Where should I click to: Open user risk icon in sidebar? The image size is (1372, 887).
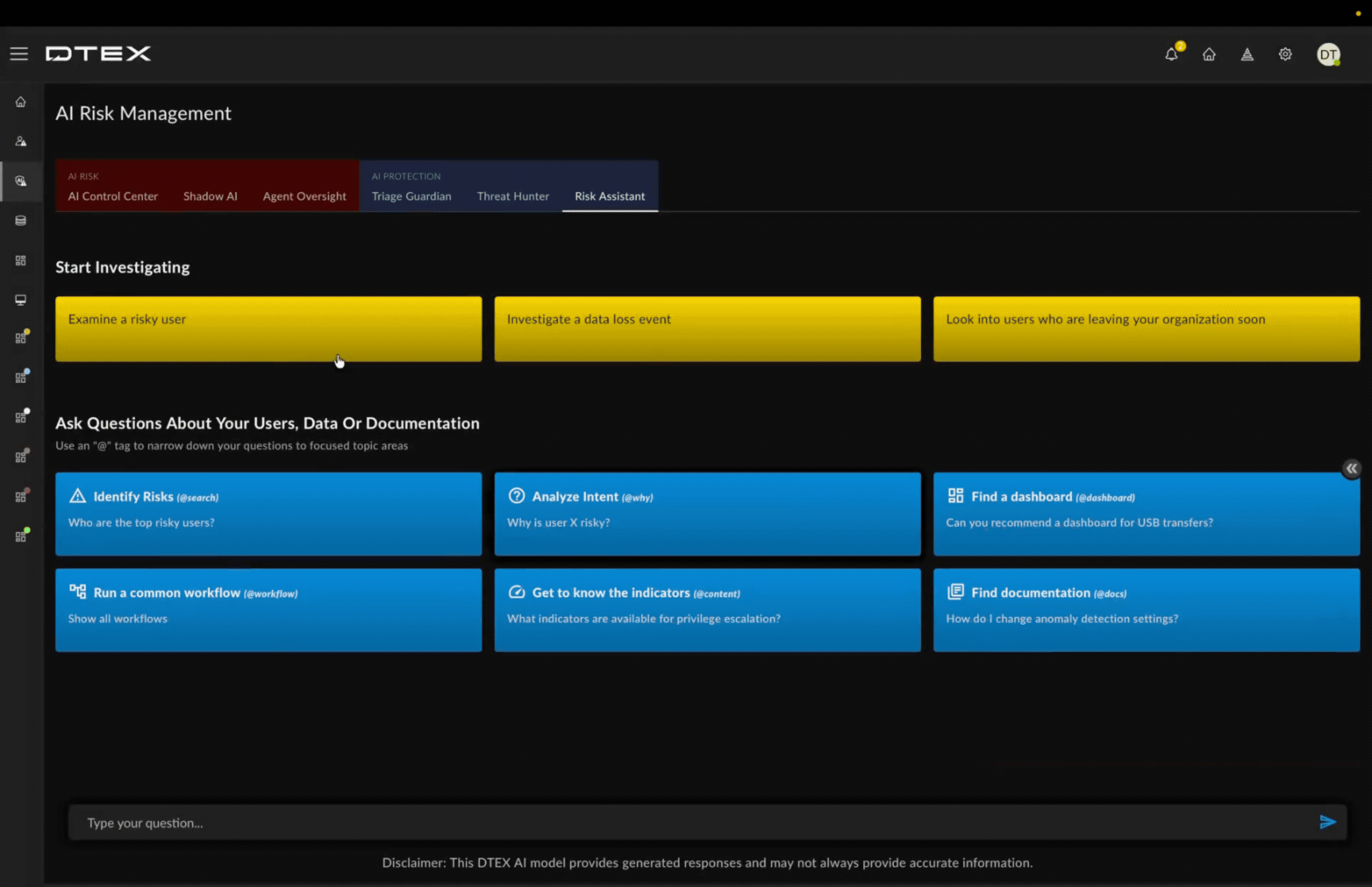click(21, 141)
